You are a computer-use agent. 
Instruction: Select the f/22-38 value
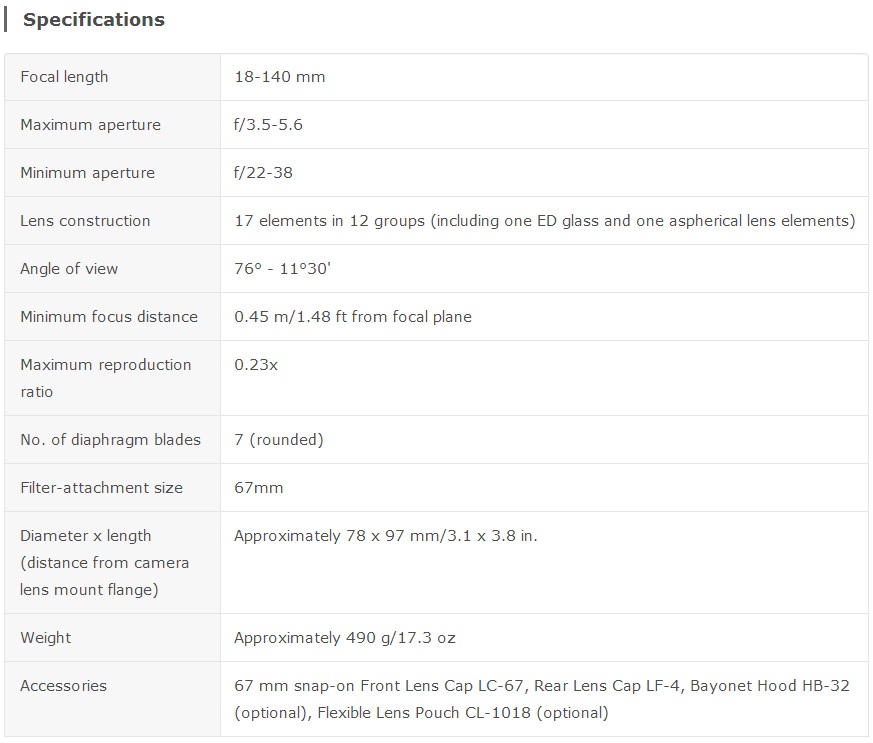pos(263,173)
